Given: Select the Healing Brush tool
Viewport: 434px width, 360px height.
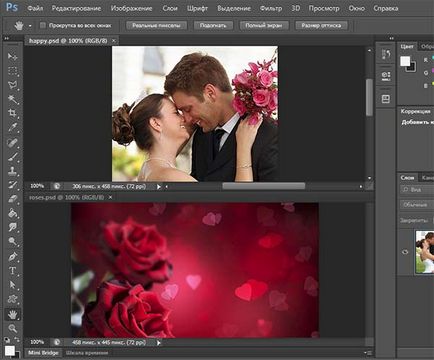Looking at the screenshot, I should click(12, 142).
